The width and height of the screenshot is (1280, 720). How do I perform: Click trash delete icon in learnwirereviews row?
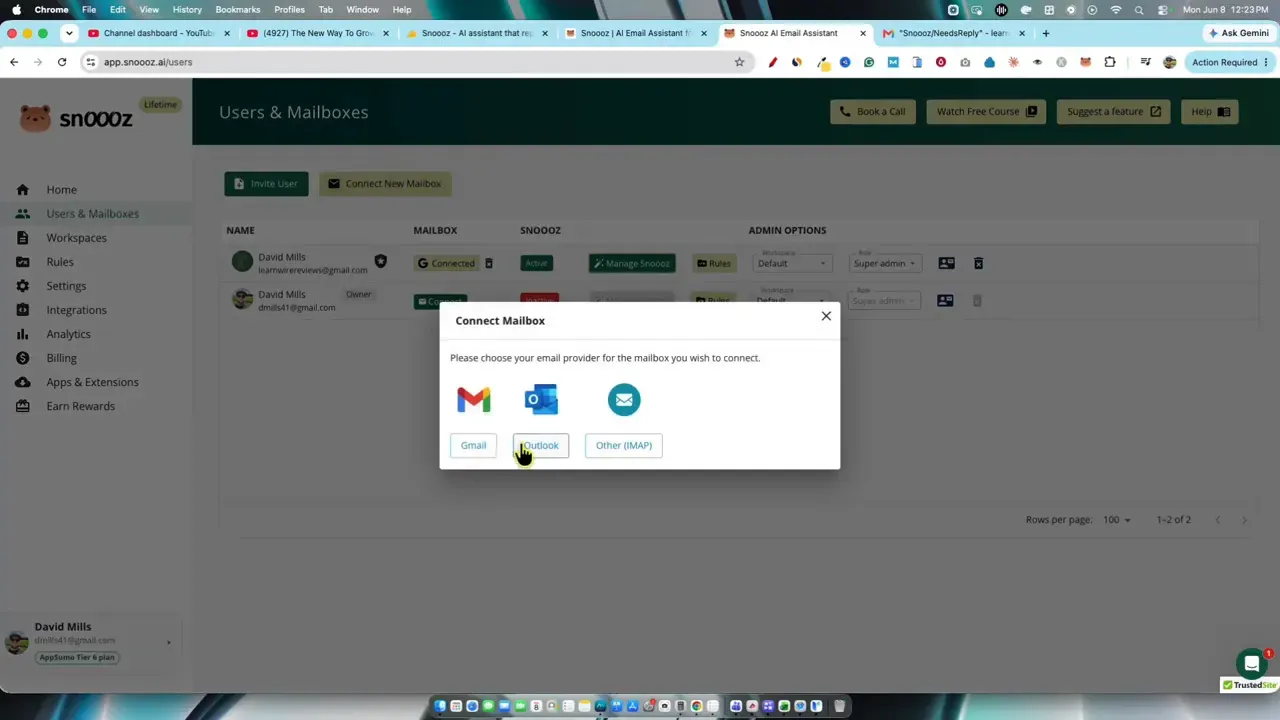[978, 264]
